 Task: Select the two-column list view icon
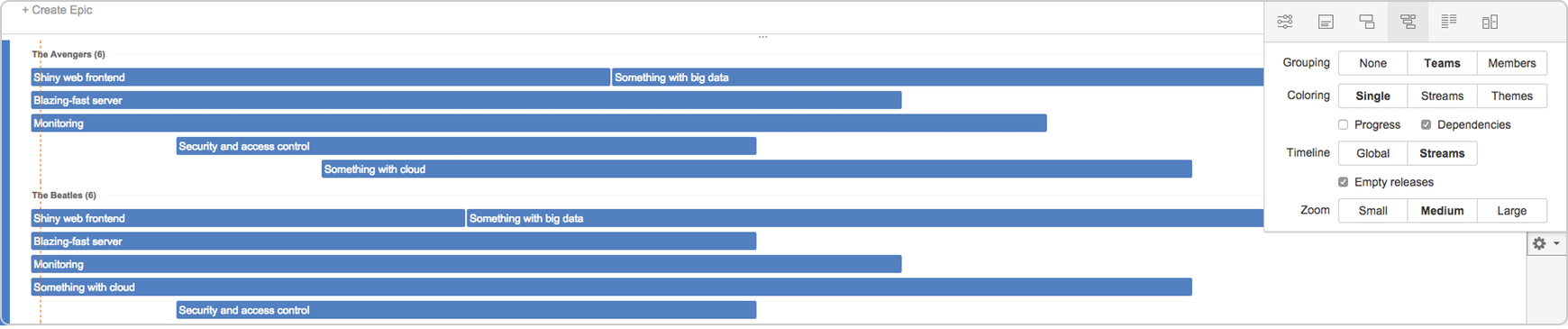point(1449,22)
